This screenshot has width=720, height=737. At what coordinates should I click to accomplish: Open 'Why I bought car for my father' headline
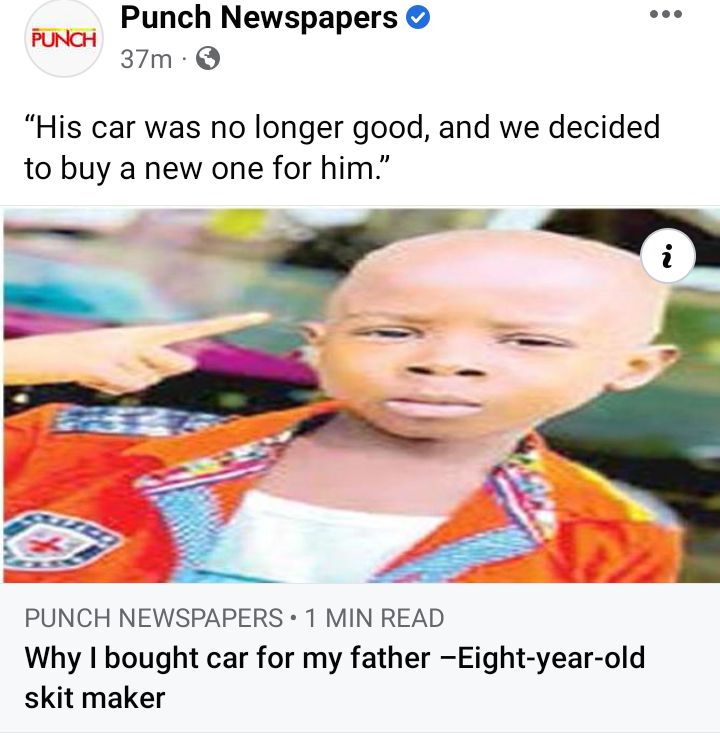point(335,677)
